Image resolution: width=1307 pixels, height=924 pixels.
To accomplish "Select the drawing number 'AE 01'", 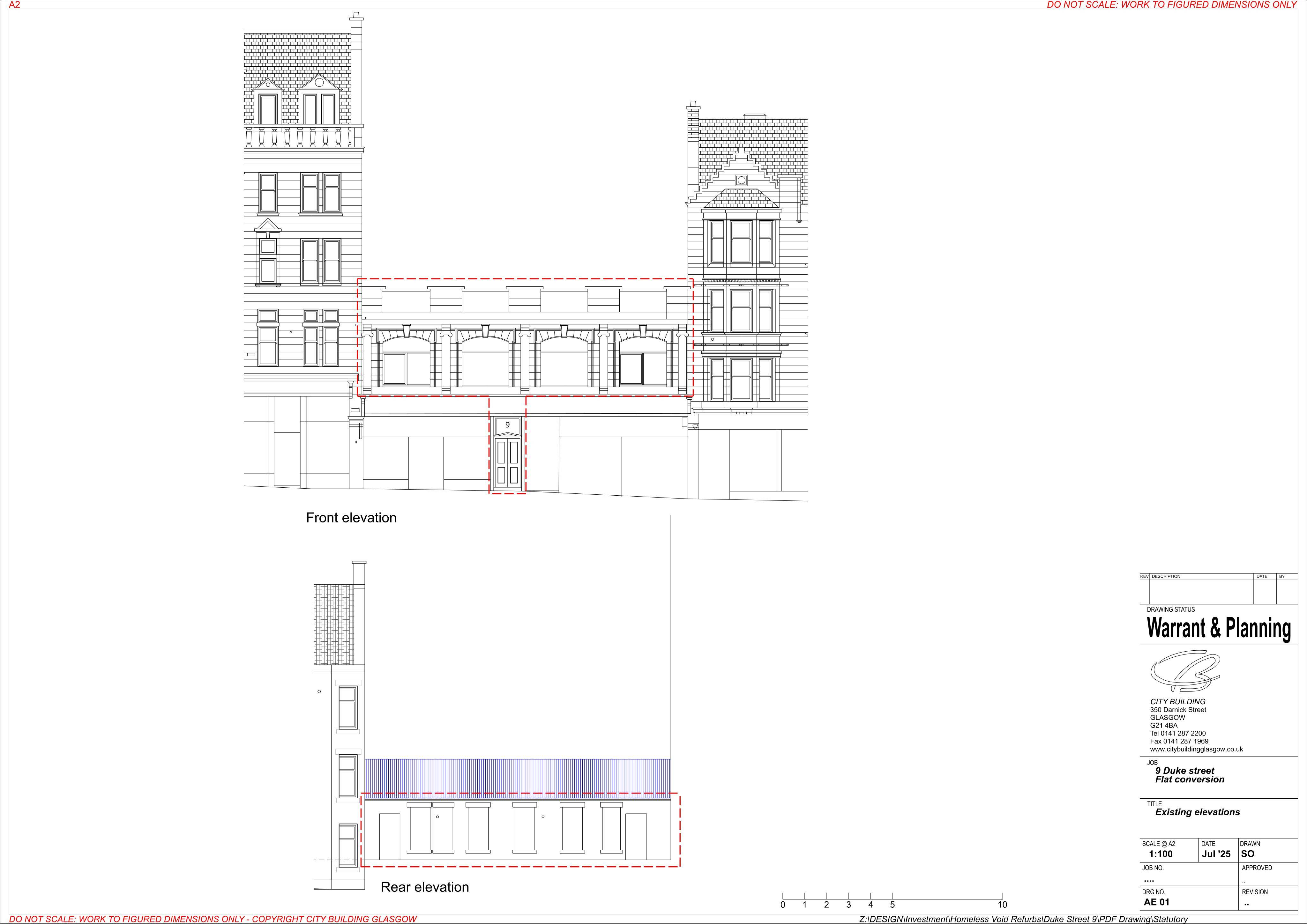I will (x=1157, y=902).
